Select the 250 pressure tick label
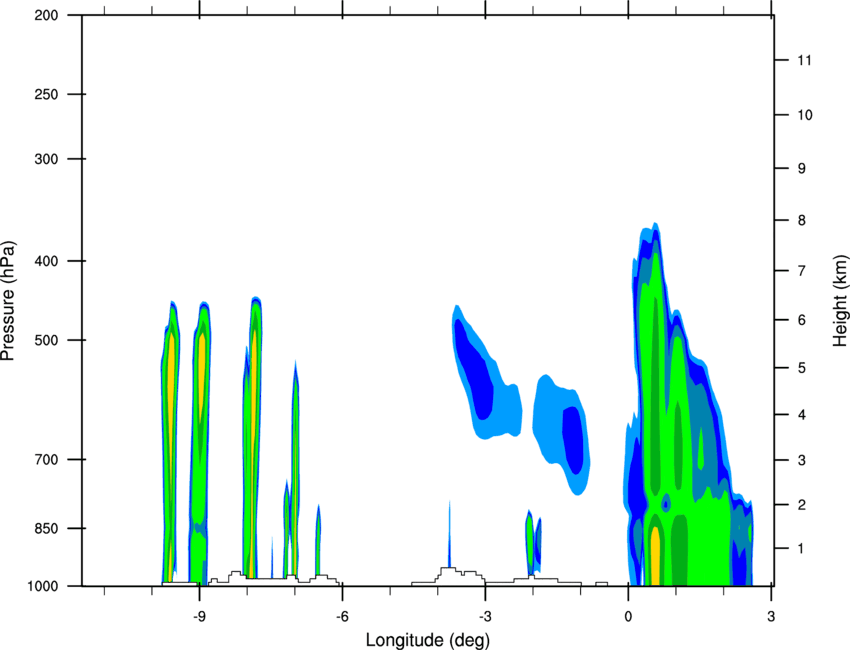The image size is (850, 650). [47, 94]
